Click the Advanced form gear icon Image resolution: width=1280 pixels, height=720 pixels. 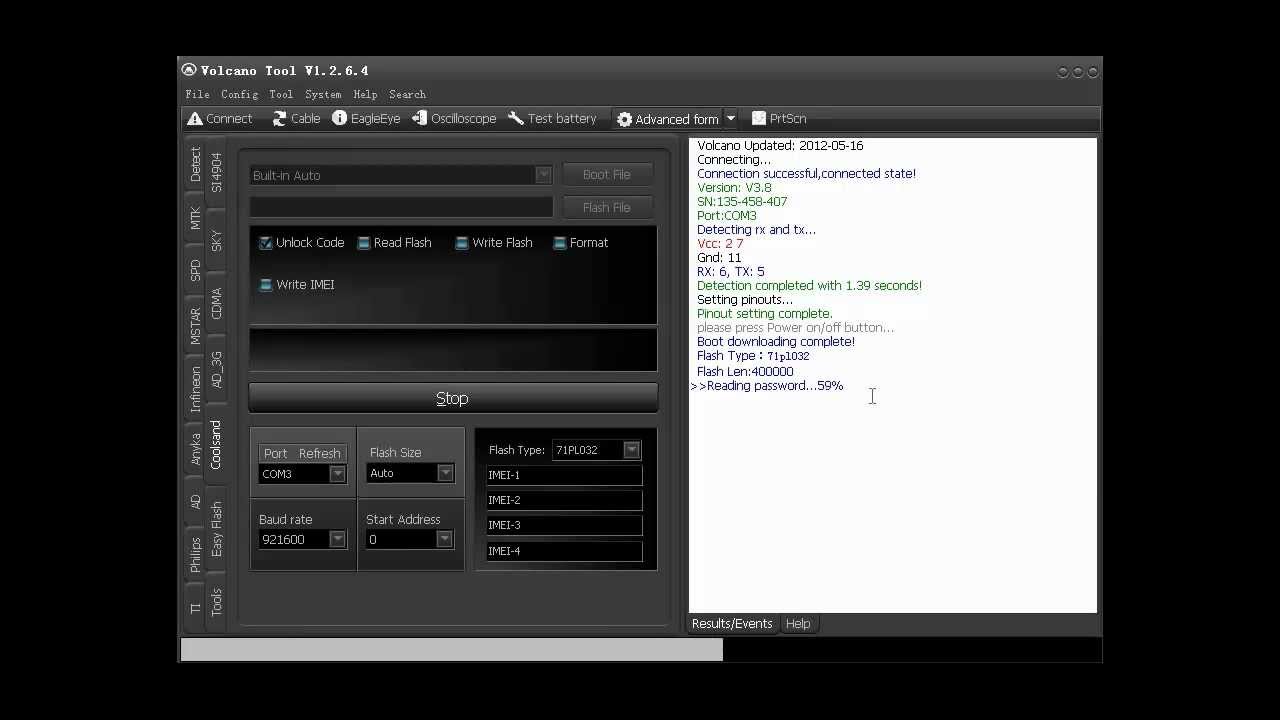click(x=624, y=119)
